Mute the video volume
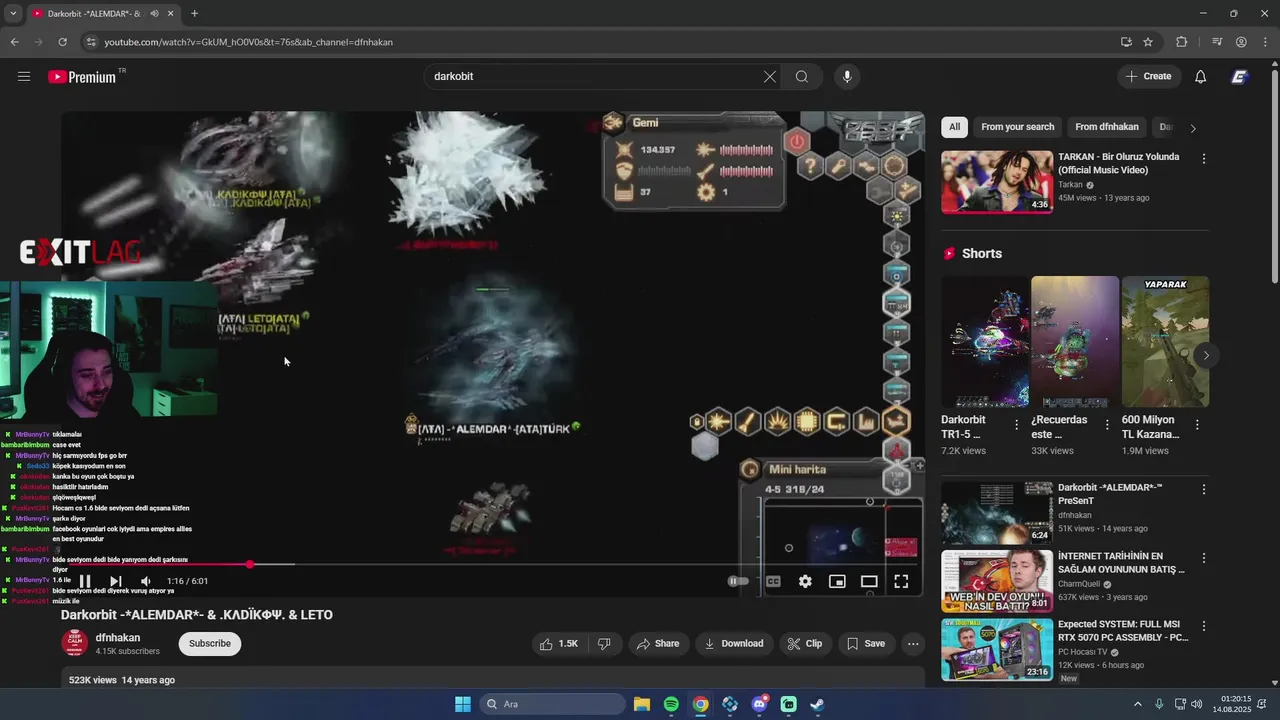 click(146, 581)
